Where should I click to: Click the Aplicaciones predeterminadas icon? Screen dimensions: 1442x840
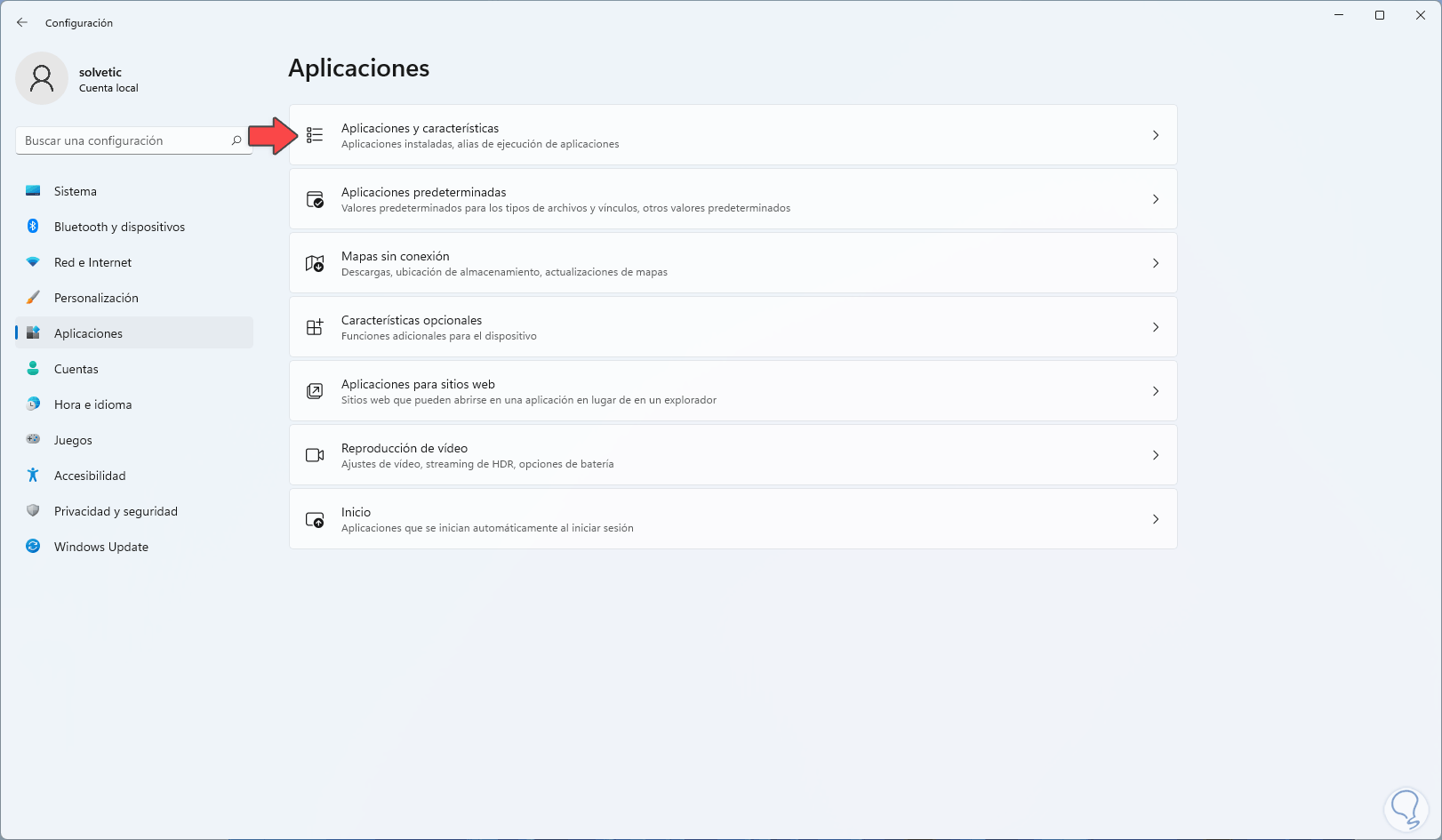tap(315, 199)
